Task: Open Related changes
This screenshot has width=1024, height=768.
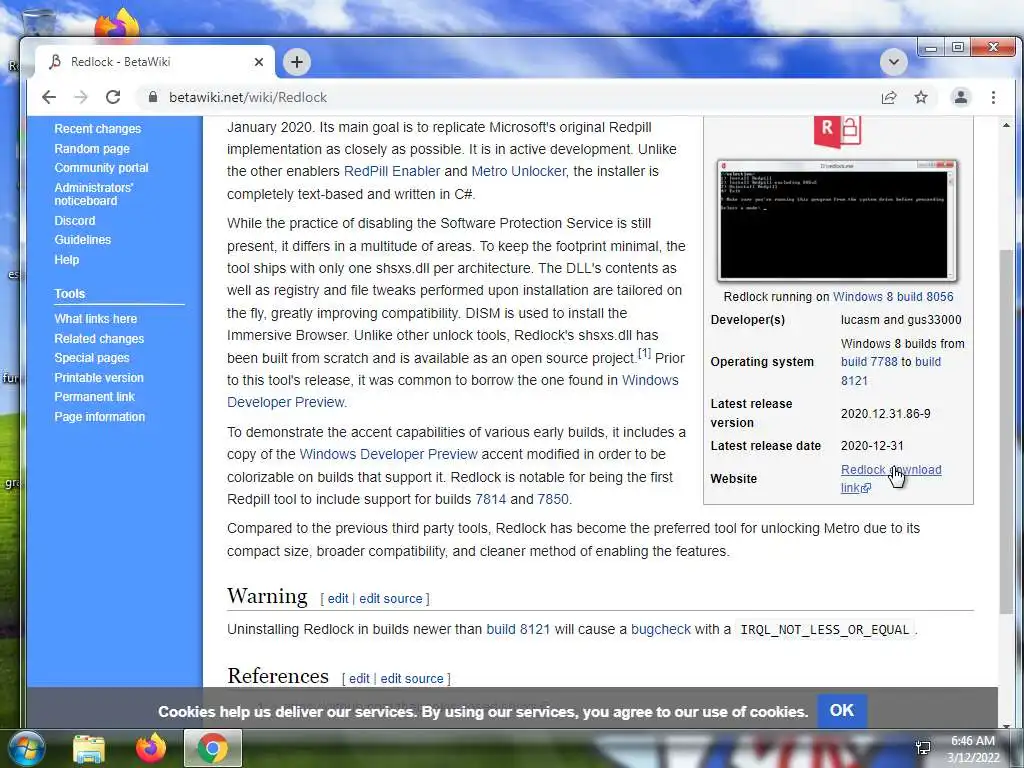Action: coord(99,338)
